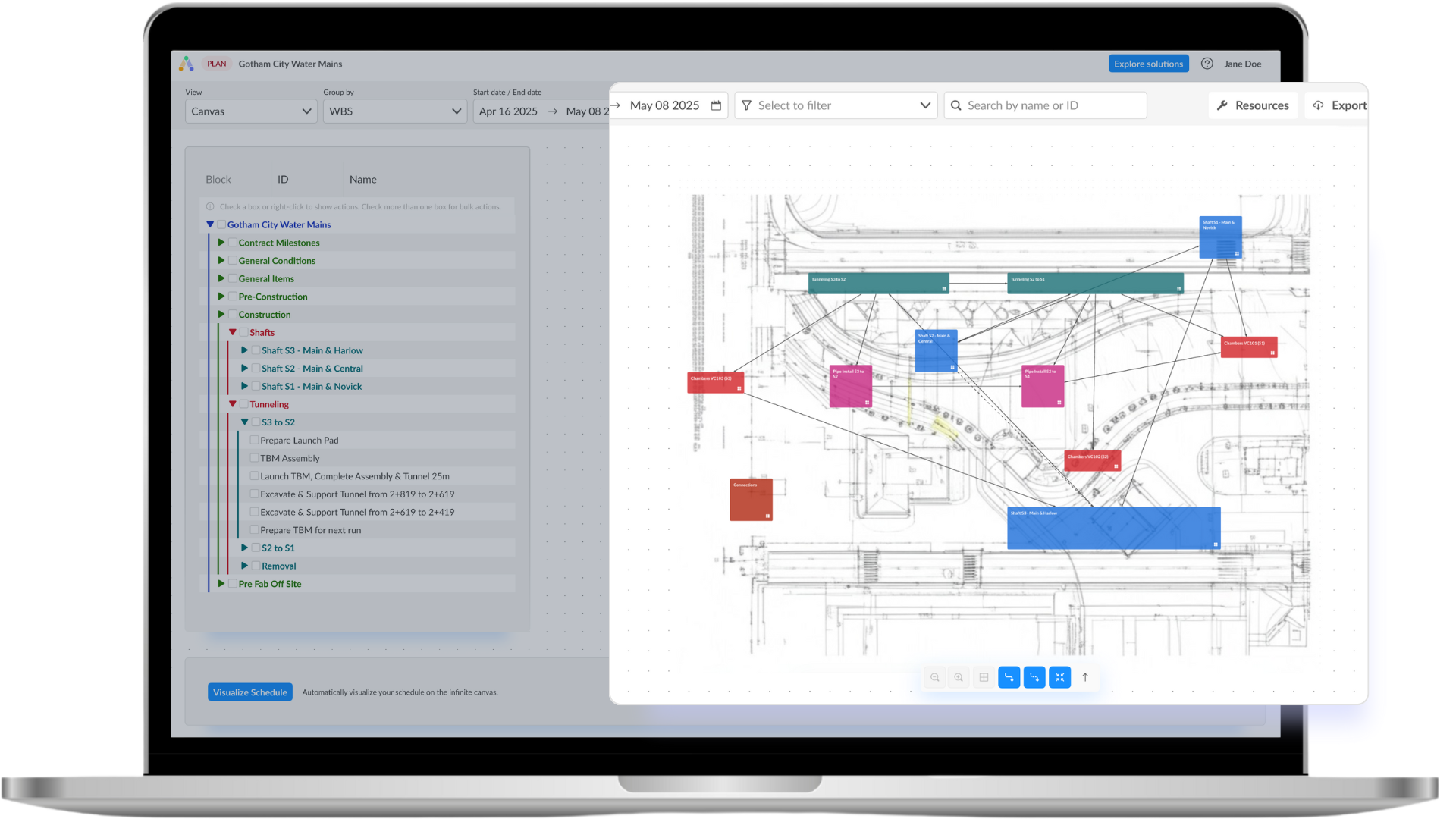Open the Group by WBS dropdown
The image size is (1456, 819).
[394, 111]
